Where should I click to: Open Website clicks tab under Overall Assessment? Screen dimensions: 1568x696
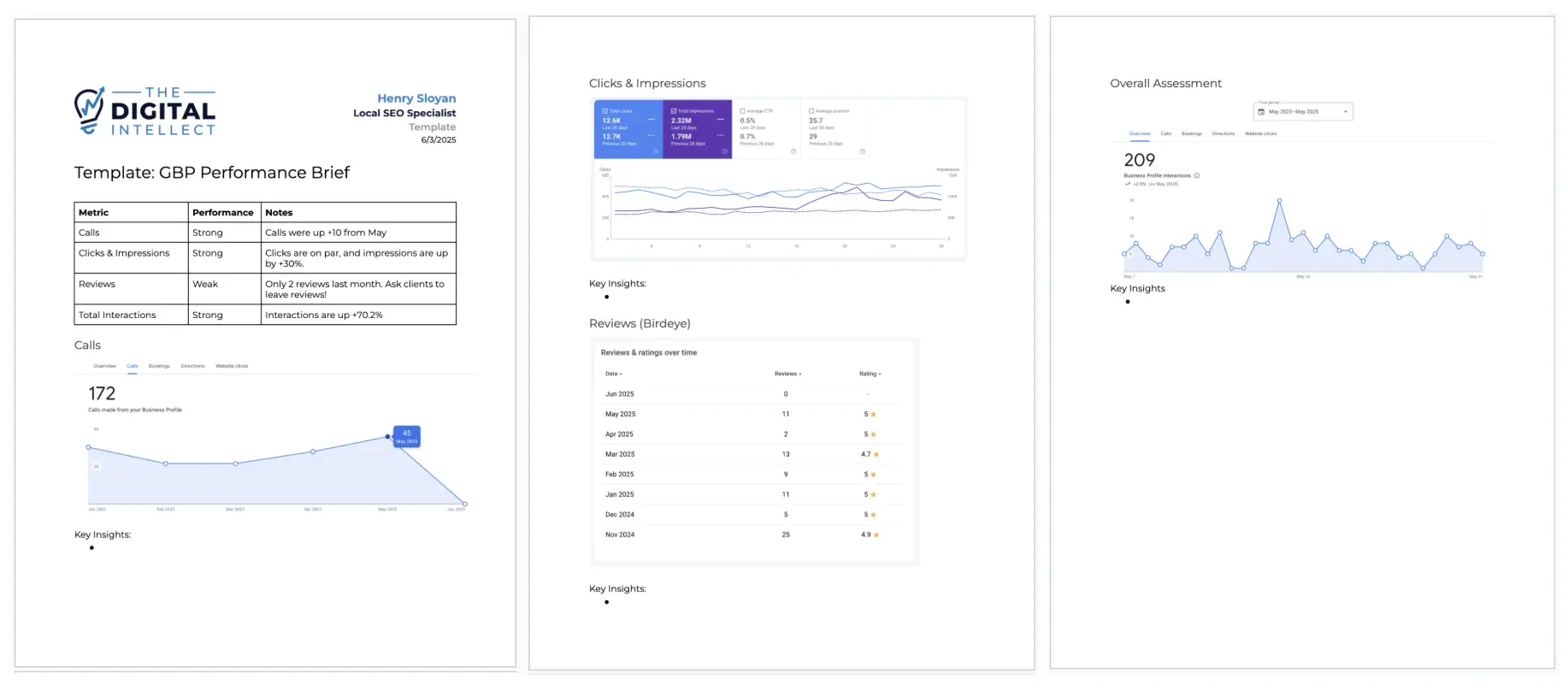(x=1260, y=133)
